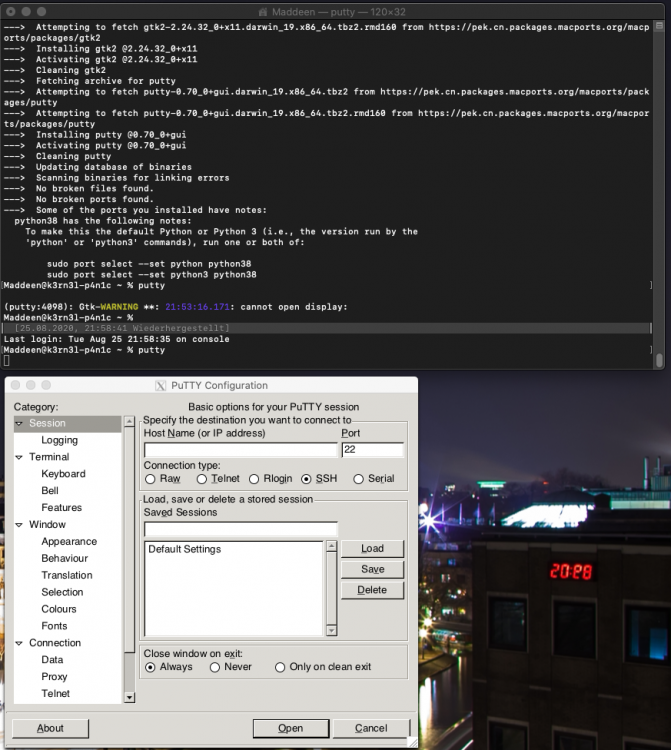Click the Delete session button
The width and height of the screenshot is (671, 750).
coord(372,590)
